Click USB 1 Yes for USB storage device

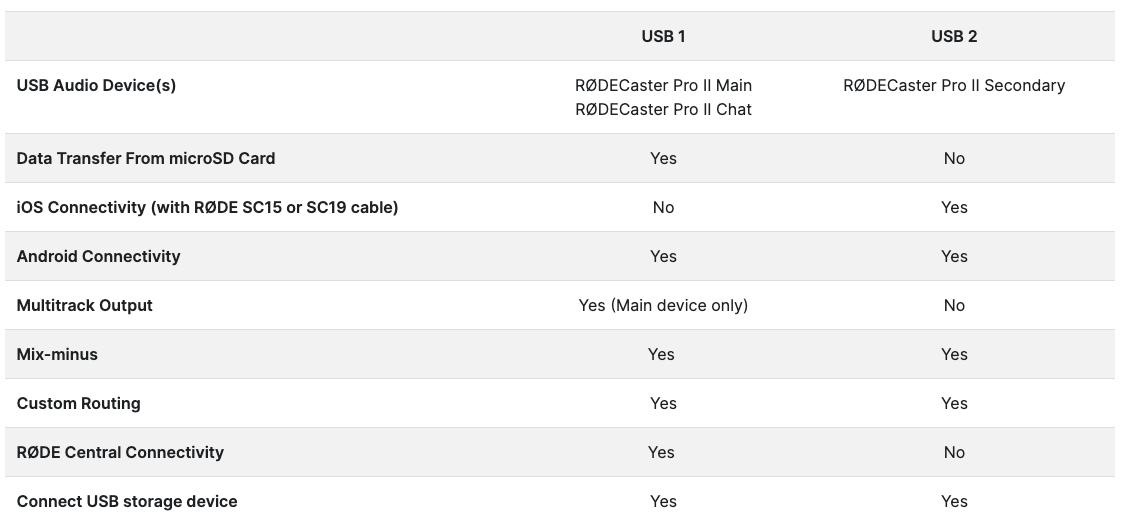point(663,501)
